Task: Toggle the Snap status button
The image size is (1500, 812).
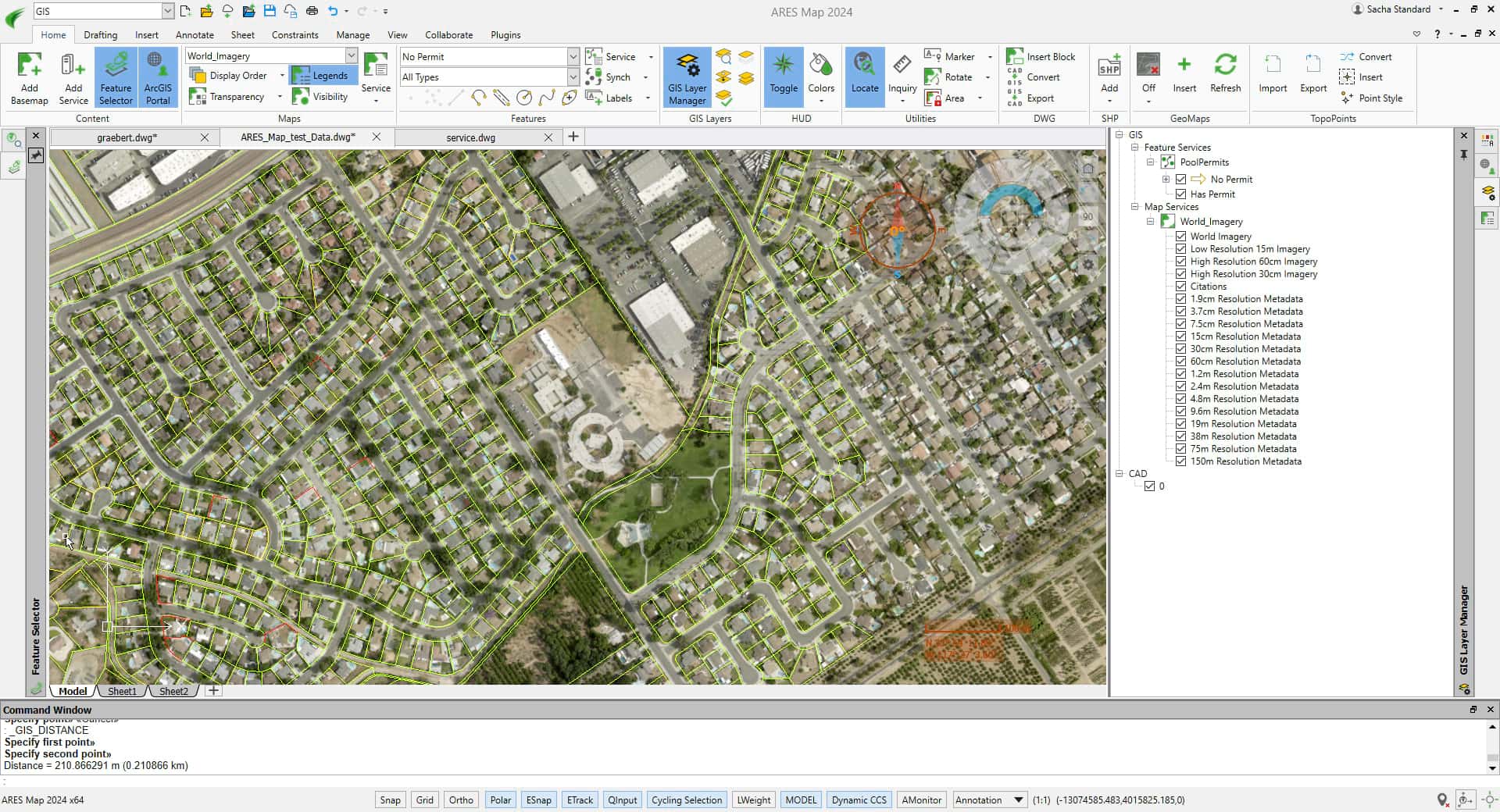Action: tap(390, 800)
